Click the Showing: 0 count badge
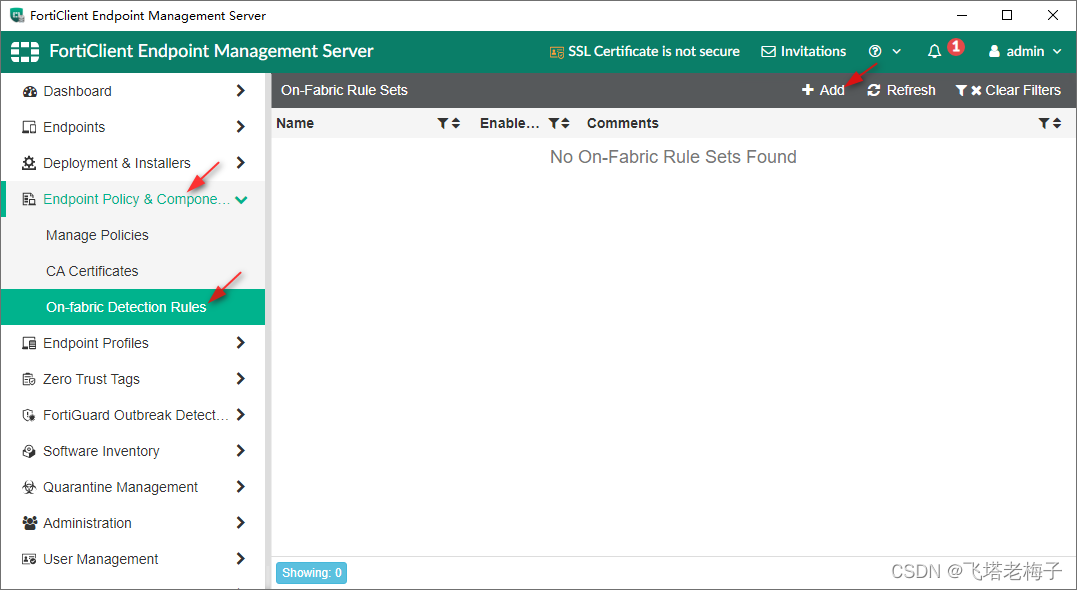This screenshot has height=590, width=1077. point(311,573)
